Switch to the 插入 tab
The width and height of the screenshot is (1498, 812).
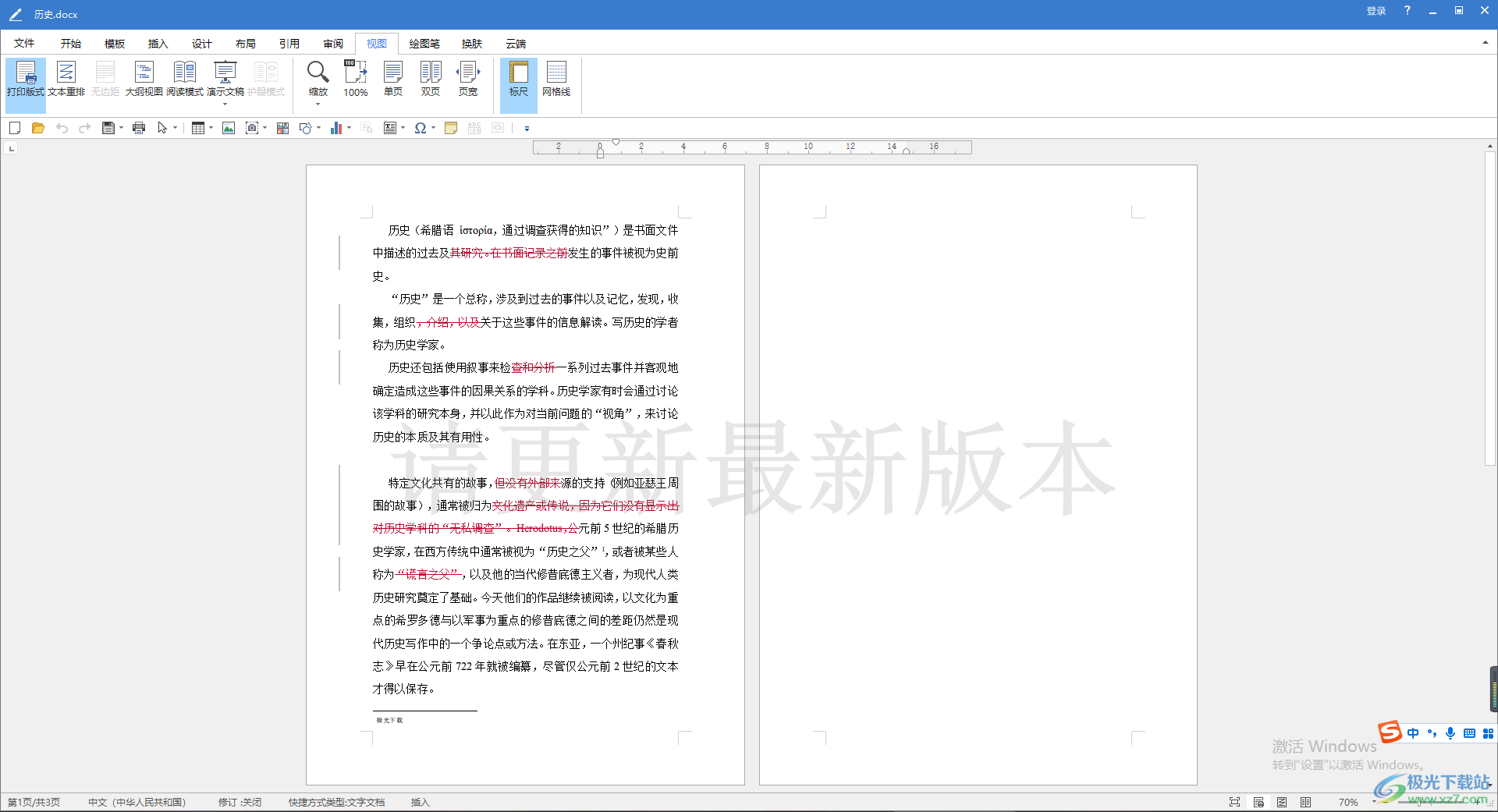pos(158,44)
